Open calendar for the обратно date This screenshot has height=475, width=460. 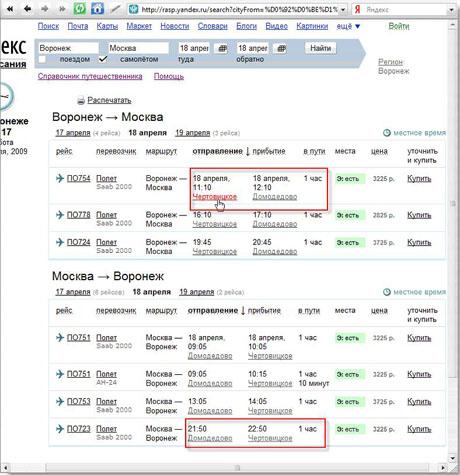[281, 49]
